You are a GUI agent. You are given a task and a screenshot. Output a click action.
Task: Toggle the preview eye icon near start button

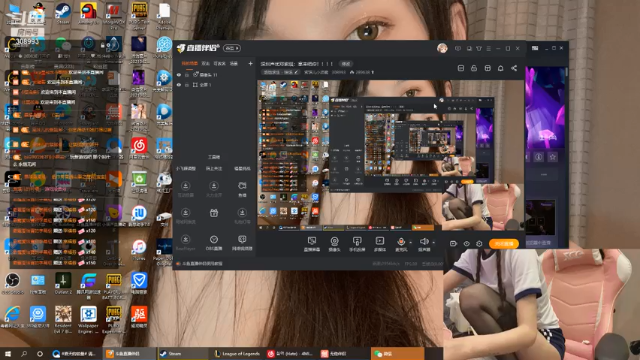[466, 244]
